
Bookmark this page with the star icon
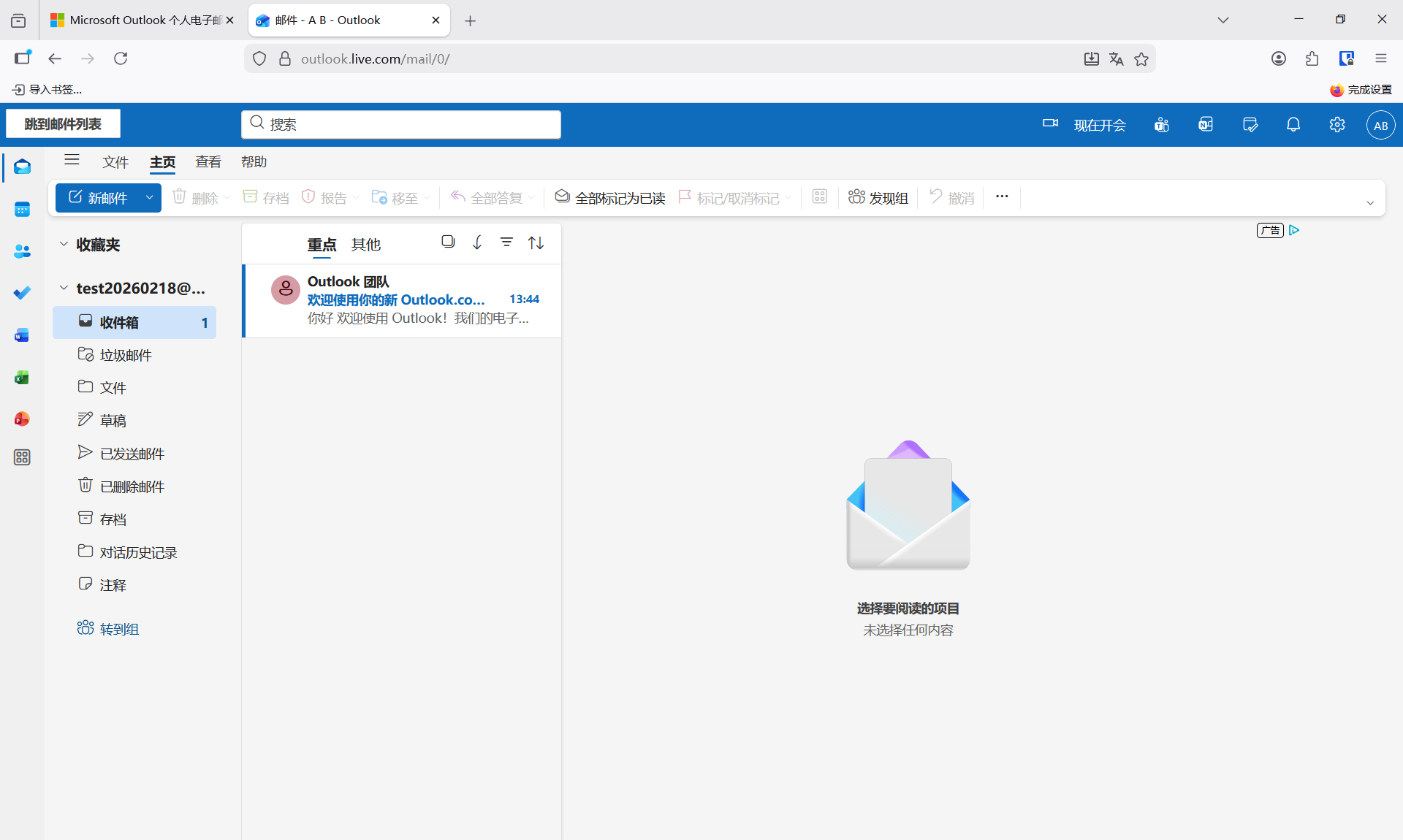click(1141, 59)
